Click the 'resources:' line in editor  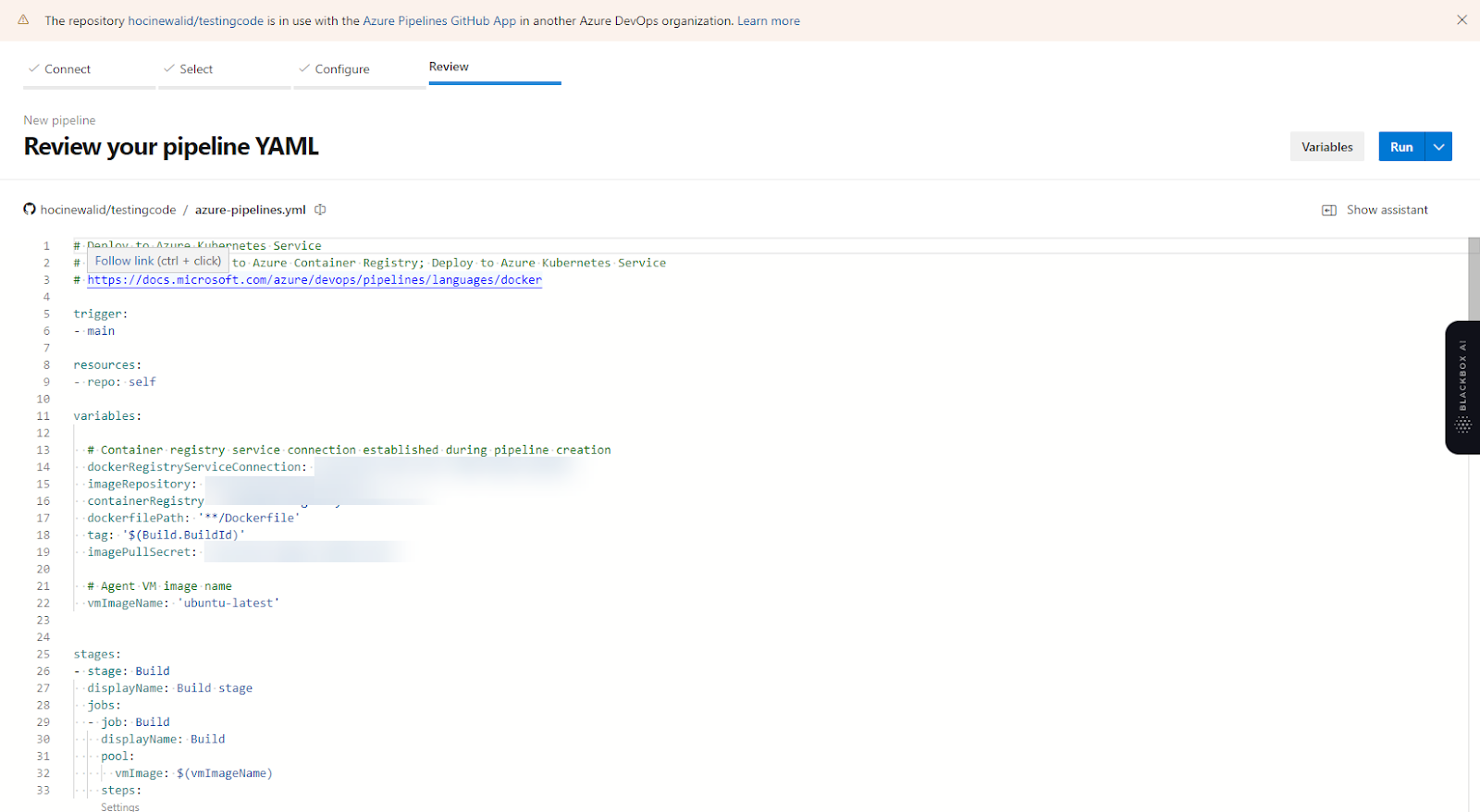pos(107,364)
